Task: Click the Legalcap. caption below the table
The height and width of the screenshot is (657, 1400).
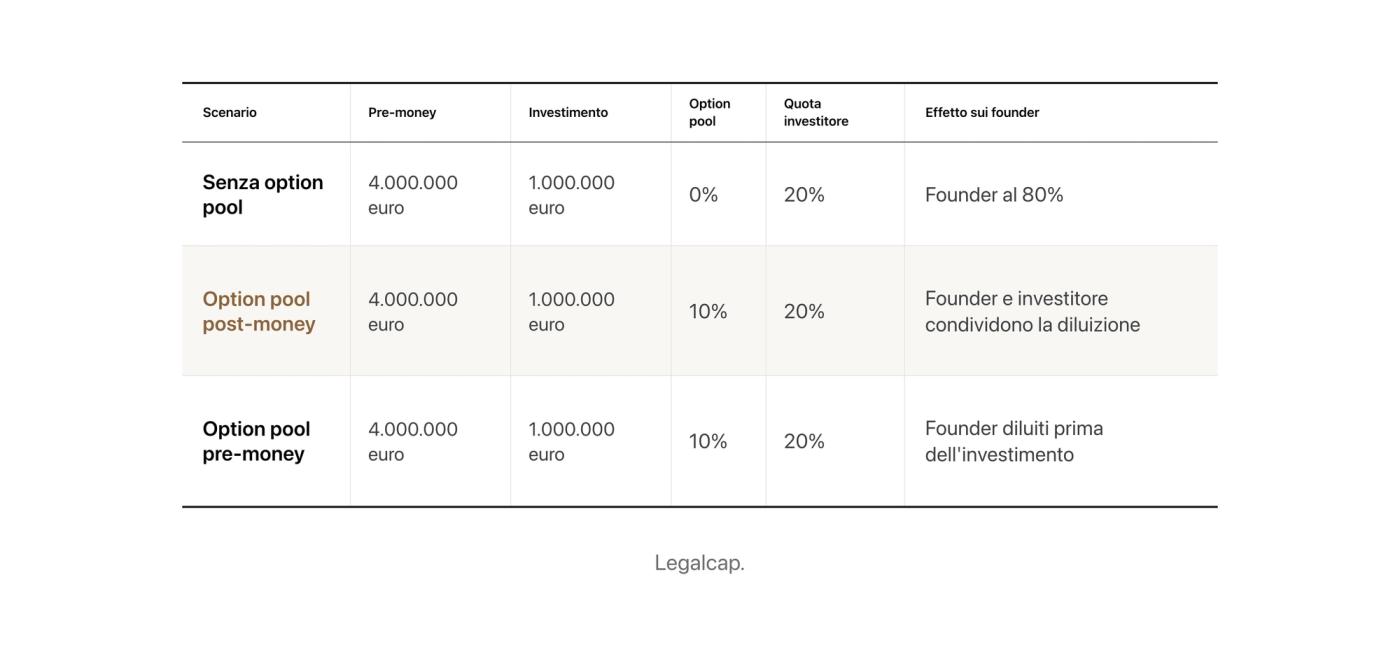Action: click(x=700, y=562)
